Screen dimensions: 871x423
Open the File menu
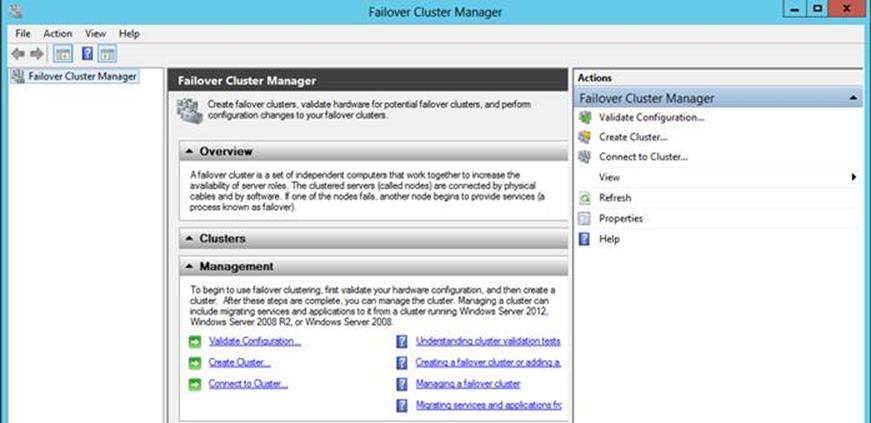point(23,34)
